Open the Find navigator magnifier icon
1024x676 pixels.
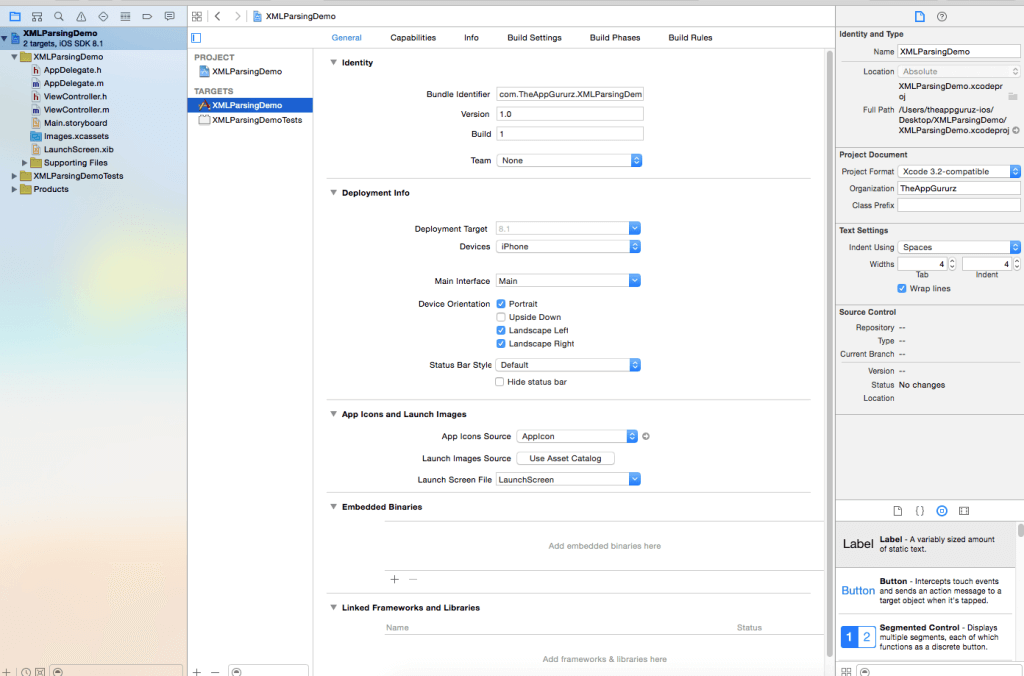click(59, 16)
